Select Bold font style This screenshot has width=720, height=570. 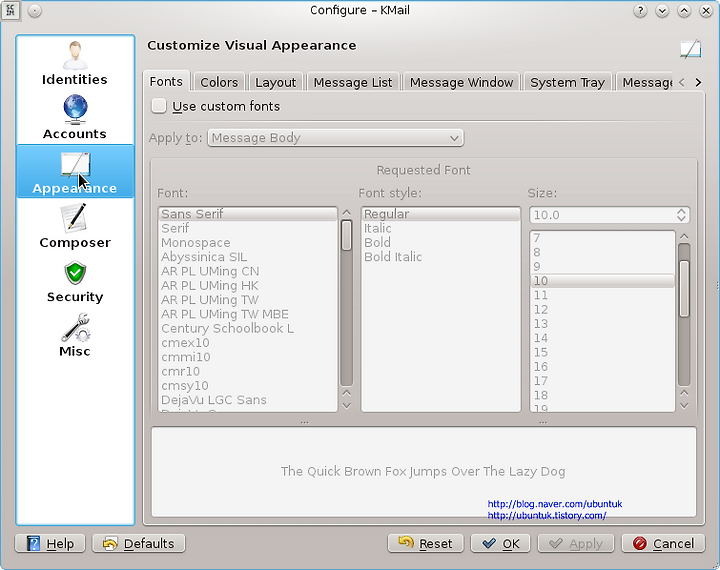tap(441, 243)
